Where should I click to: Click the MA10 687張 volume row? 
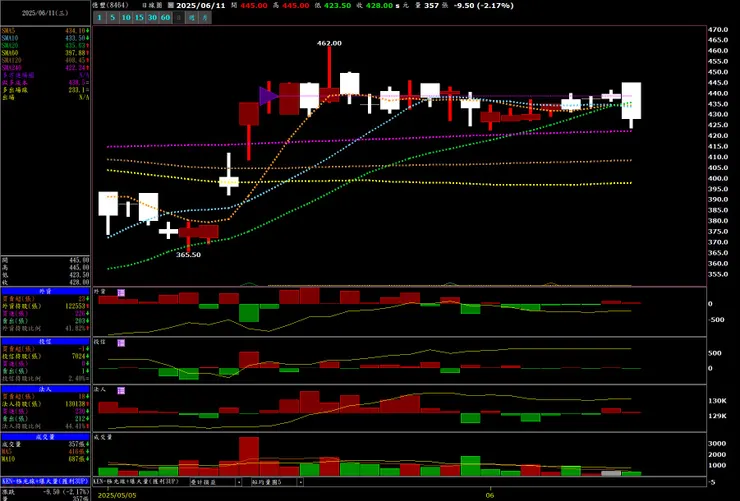pyautogui.click(x=45, y=459)
